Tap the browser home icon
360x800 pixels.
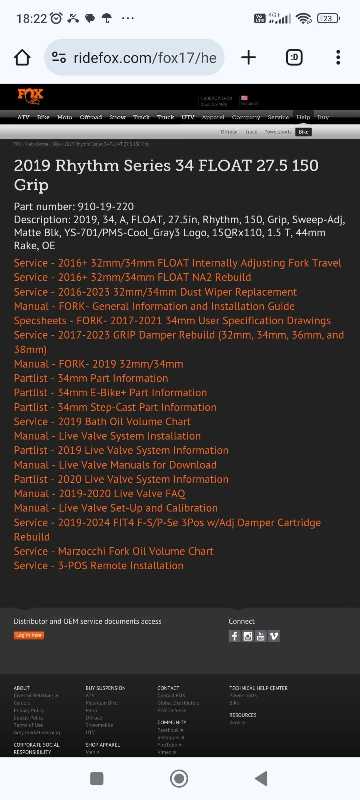(x=22, y=58)
